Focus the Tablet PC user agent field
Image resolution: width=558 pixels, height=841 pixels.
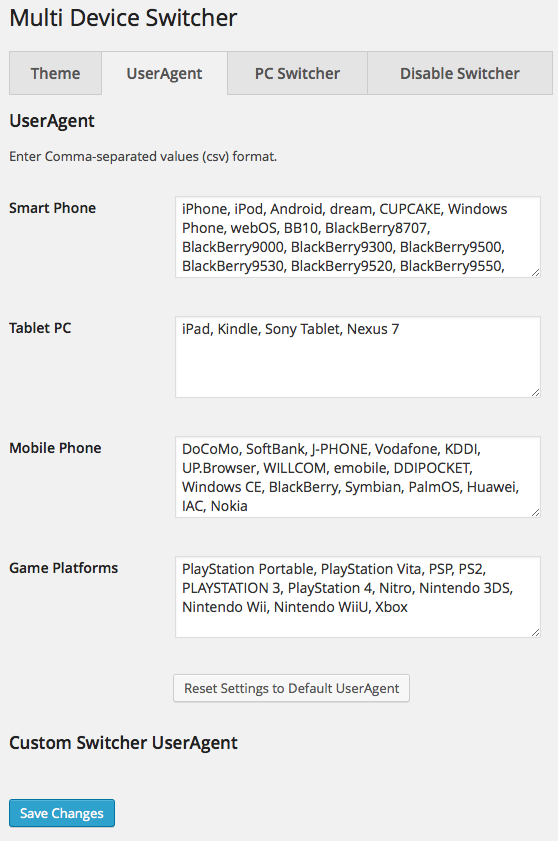click(358, 357)
